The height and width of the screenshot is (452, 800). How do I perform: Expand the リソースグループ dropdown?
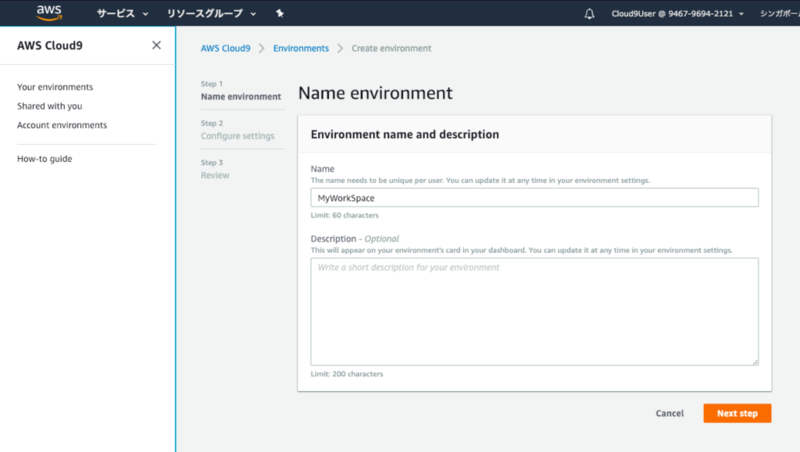(x=211, y=14)
